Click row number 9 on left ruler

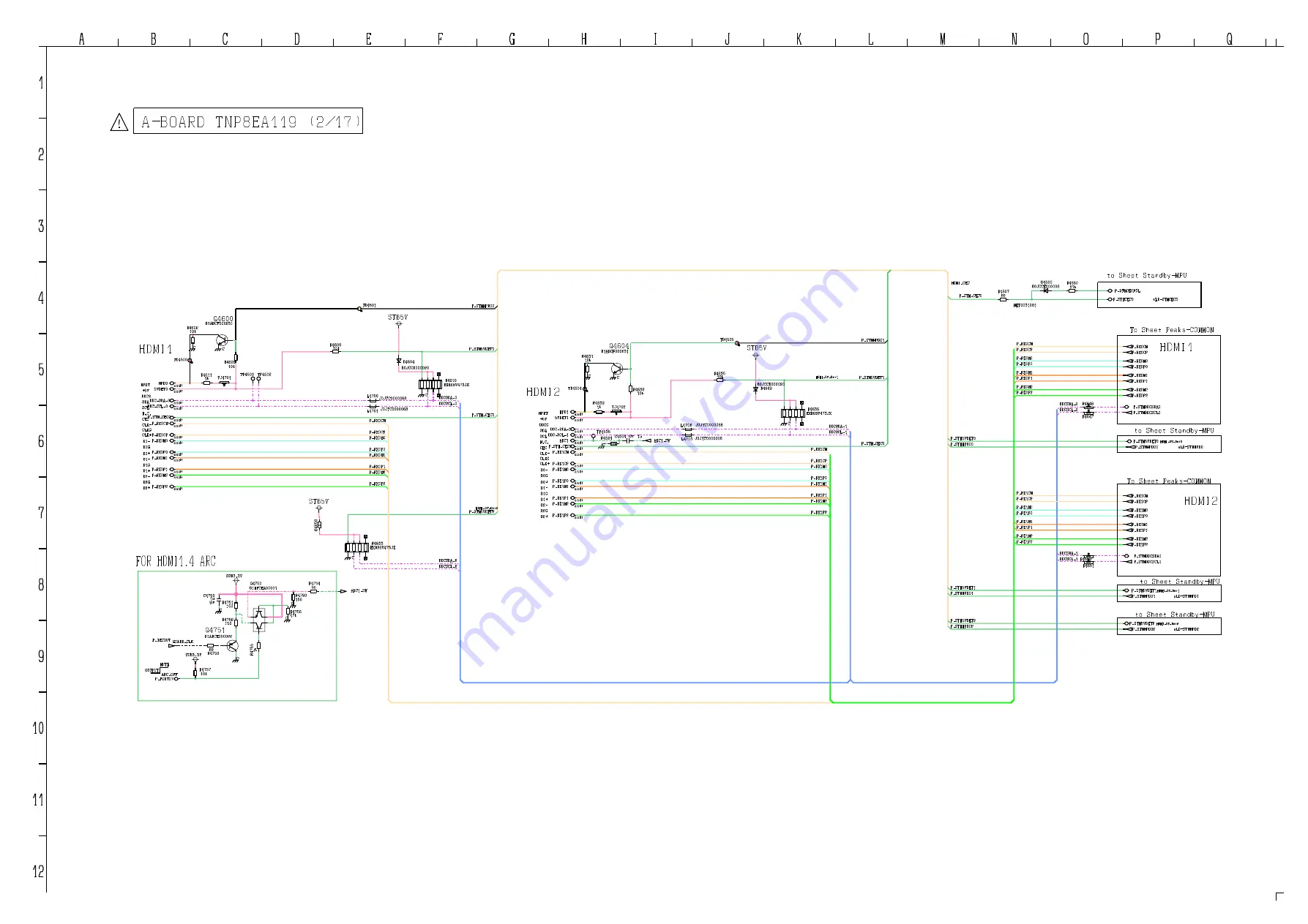41,656
